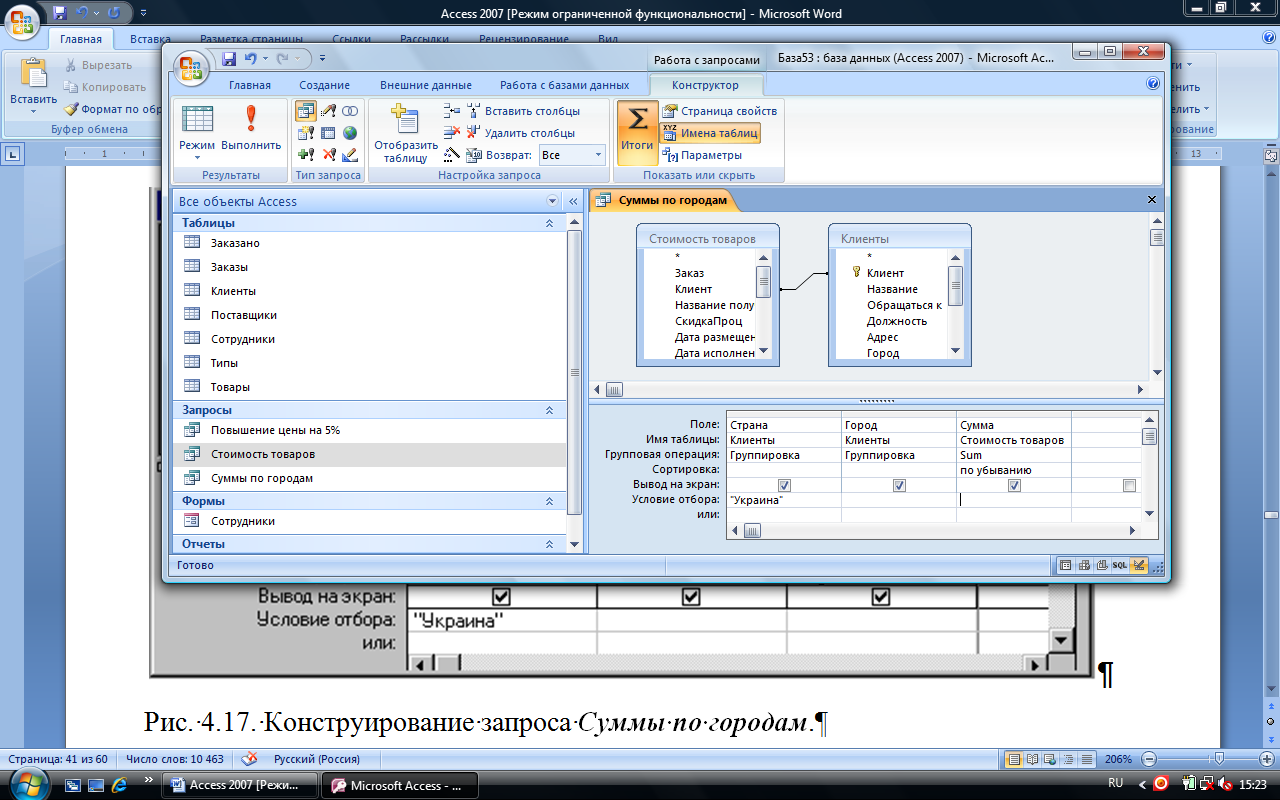The width and height of the screenshot is (1280, 800).
Task: Choose the Append query type icon
Action: [306, 155]
